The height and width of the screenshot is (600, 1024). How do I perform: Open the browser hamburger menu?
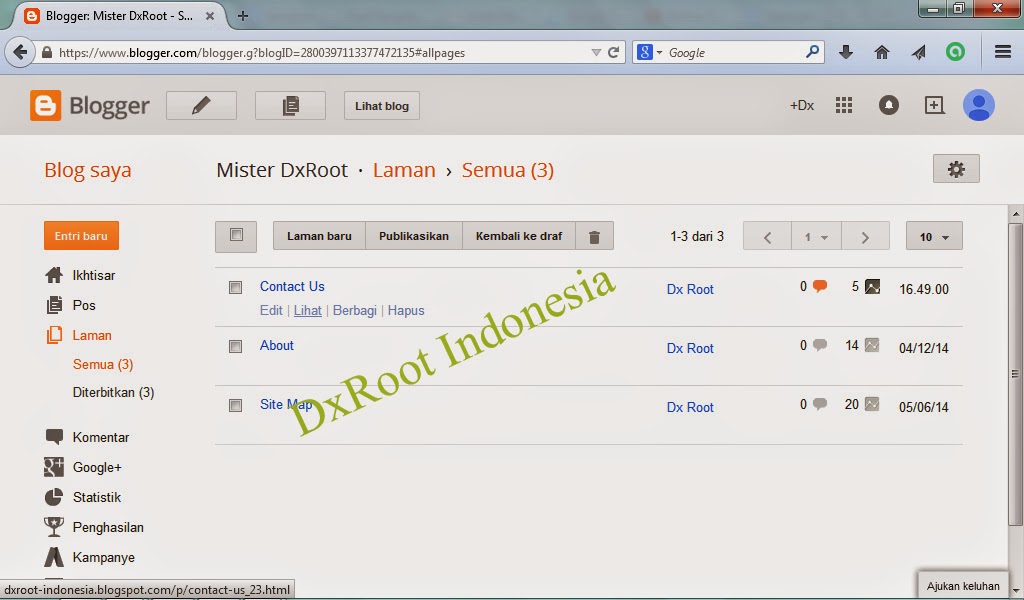click(1003, 52)
